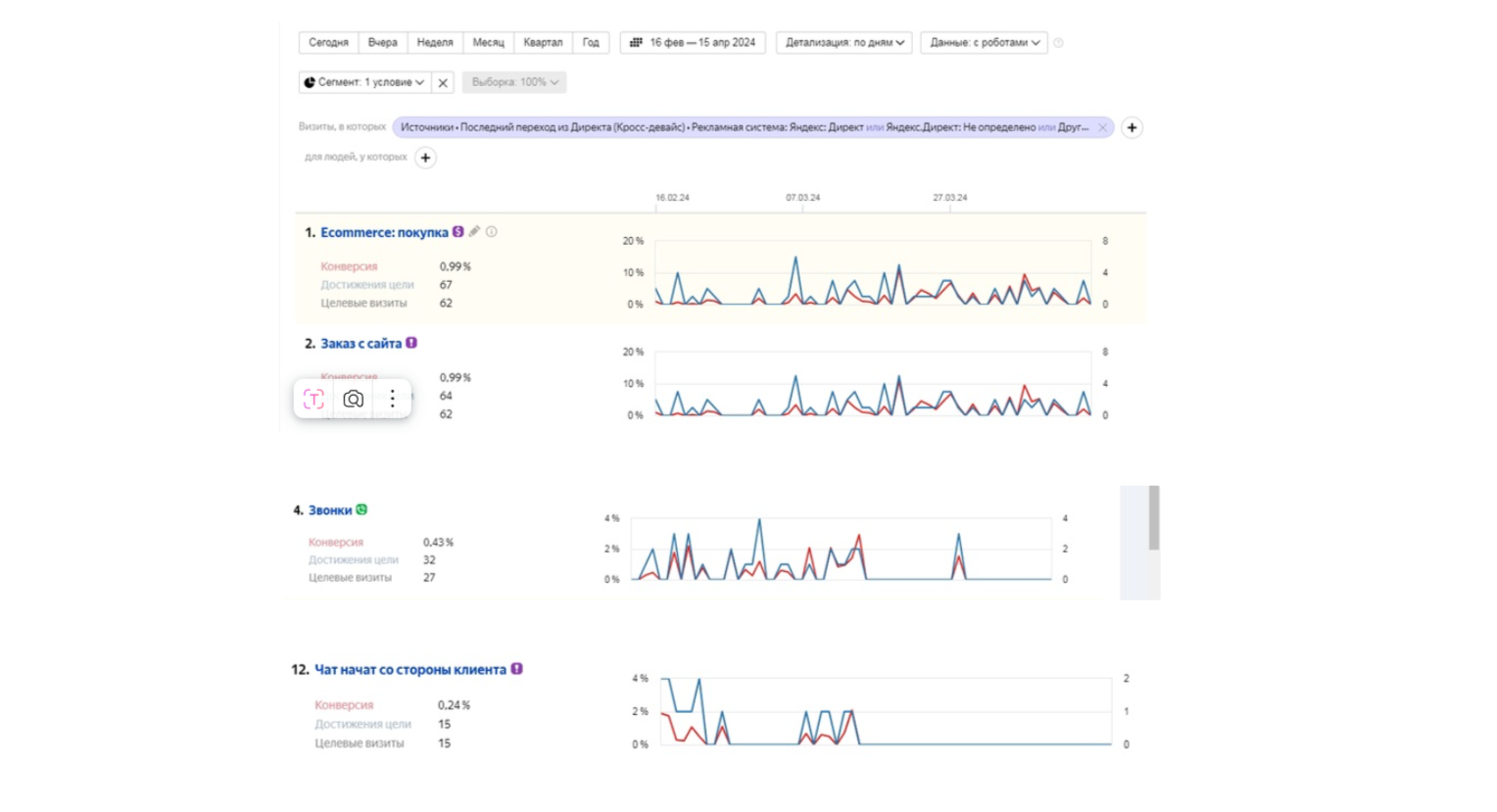Expand the Детализация: по дням dropdown

pyautogui.click(x=845, y=43)
